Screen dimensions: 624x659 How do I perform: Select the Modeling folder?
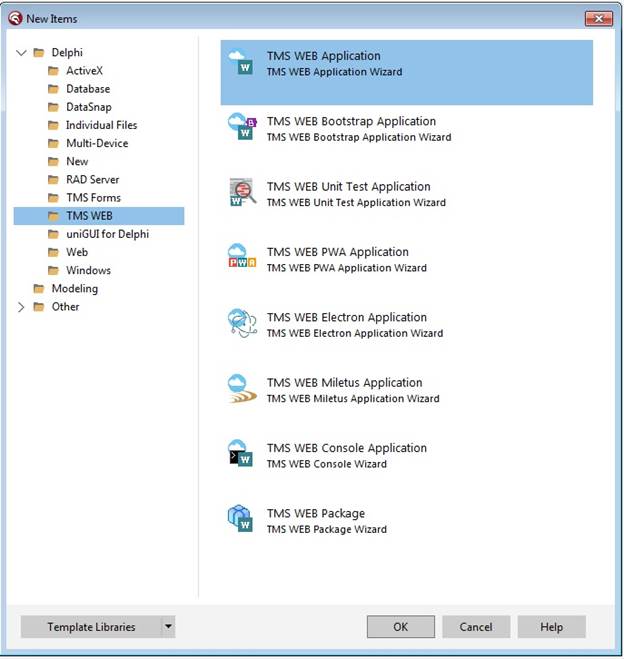click(74, 289)
